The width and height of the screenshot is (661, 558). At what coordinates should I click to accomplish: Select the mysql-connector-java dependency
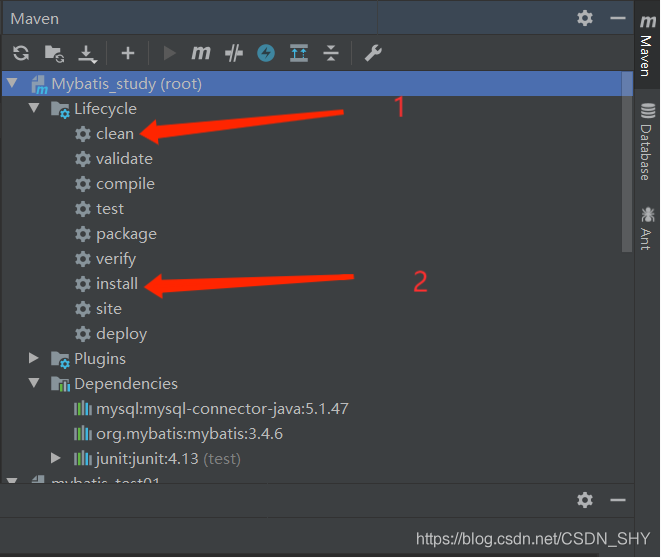(x=221, y=408)
